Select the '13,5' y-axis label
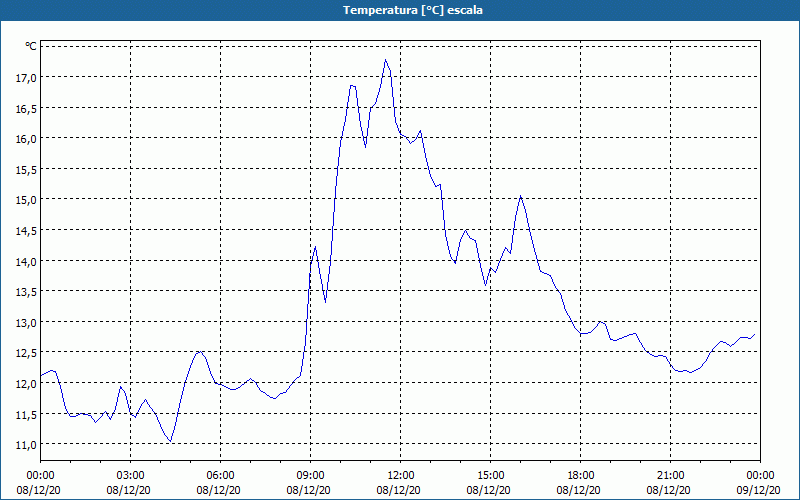The image size is (800, 500). click(27, 292)
